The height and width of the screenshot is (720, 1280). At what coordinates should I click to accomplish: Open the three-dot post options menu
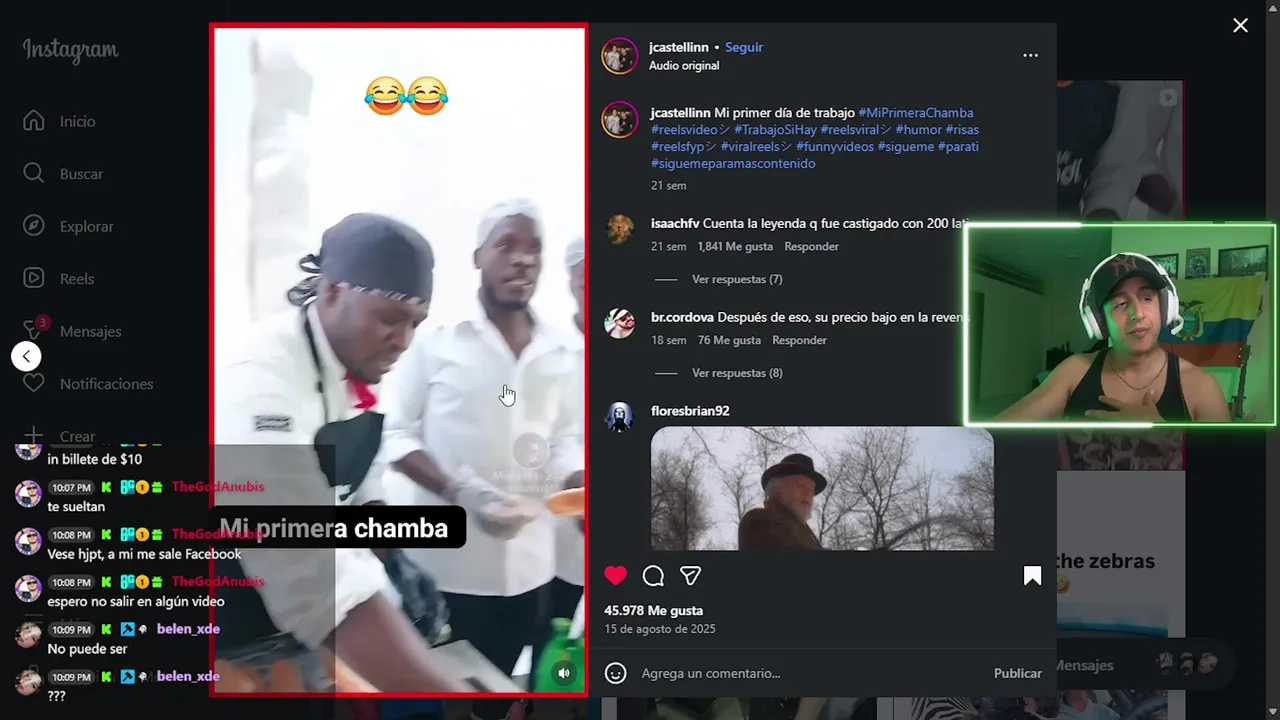click(x=1030, y=55)
